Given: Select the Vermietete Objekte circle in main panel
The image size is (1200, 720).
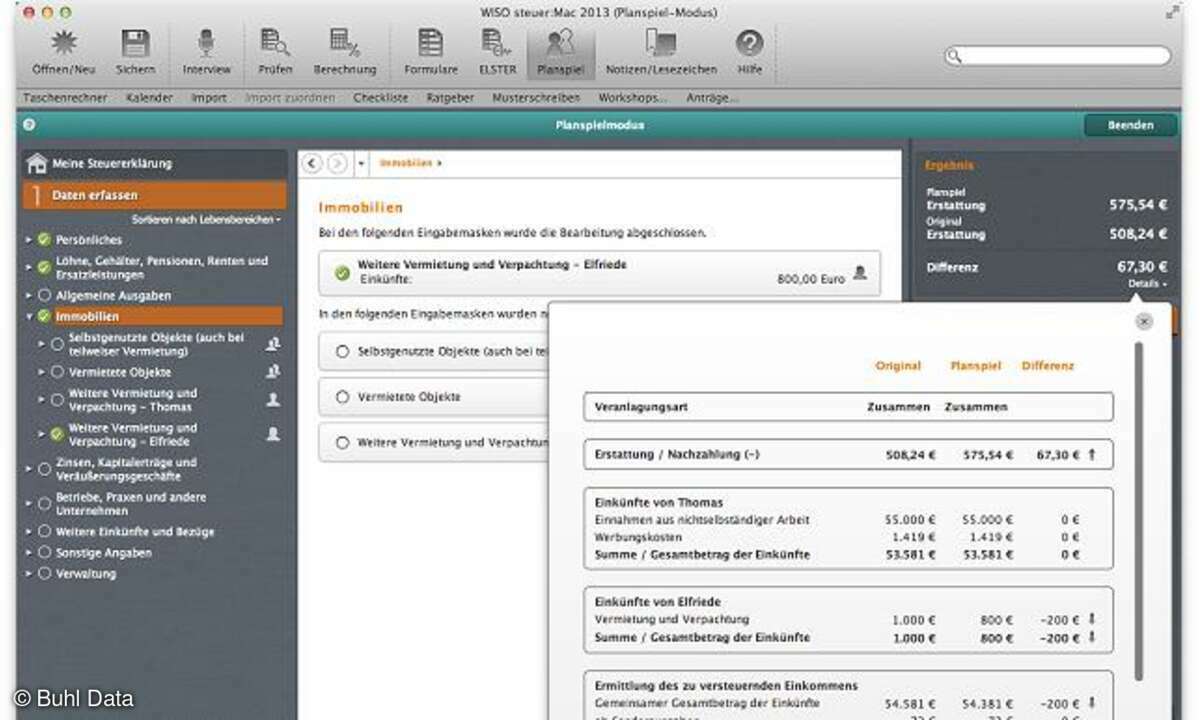Looking at the screenshot, I should click(343, 397).
